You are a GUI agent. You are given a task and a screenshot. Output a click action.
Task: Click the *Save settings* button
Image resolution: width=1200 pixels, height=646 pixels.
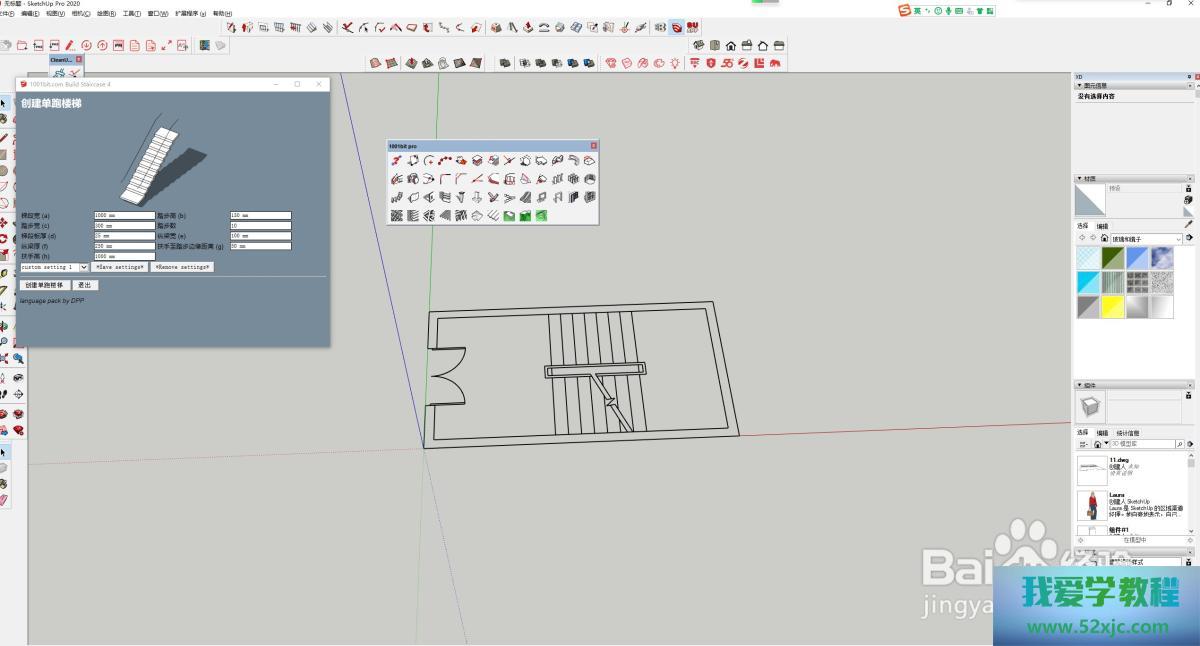(120, 267)
